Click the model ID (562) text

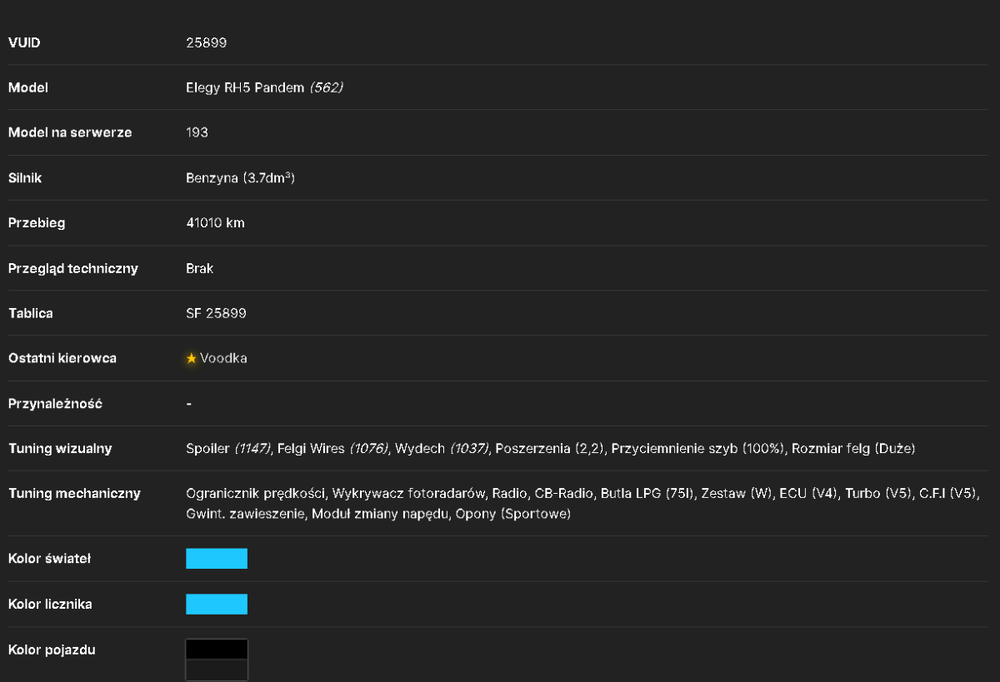327,88
